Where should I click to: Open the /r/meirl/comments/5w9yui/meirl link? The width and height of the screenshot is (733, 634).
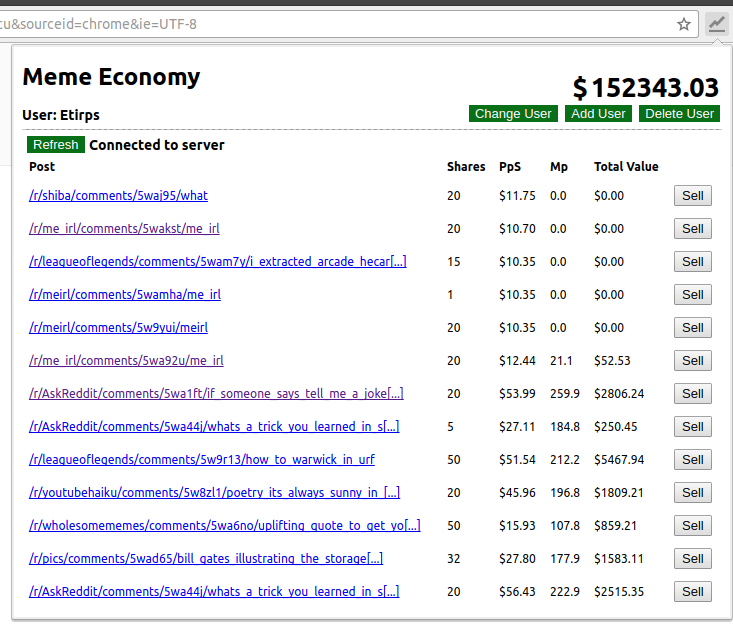pos(118,328)
